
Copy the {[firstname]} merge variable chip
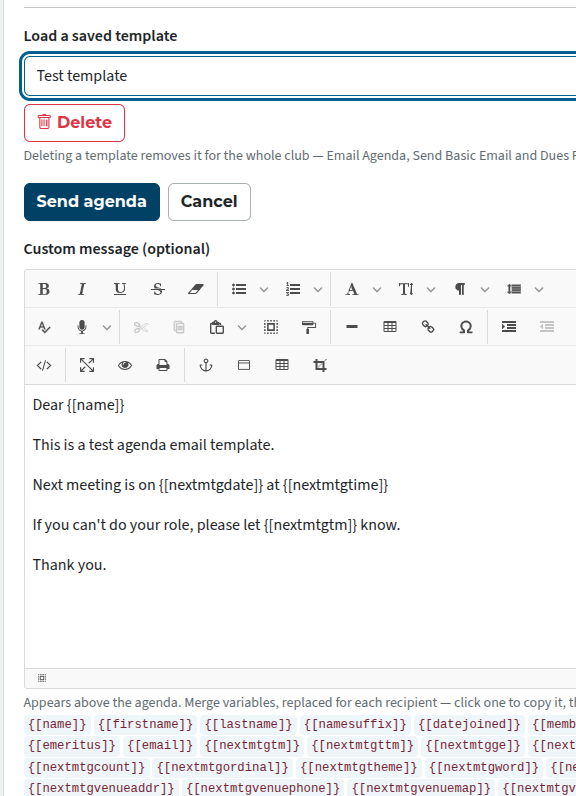pos(145,724)
